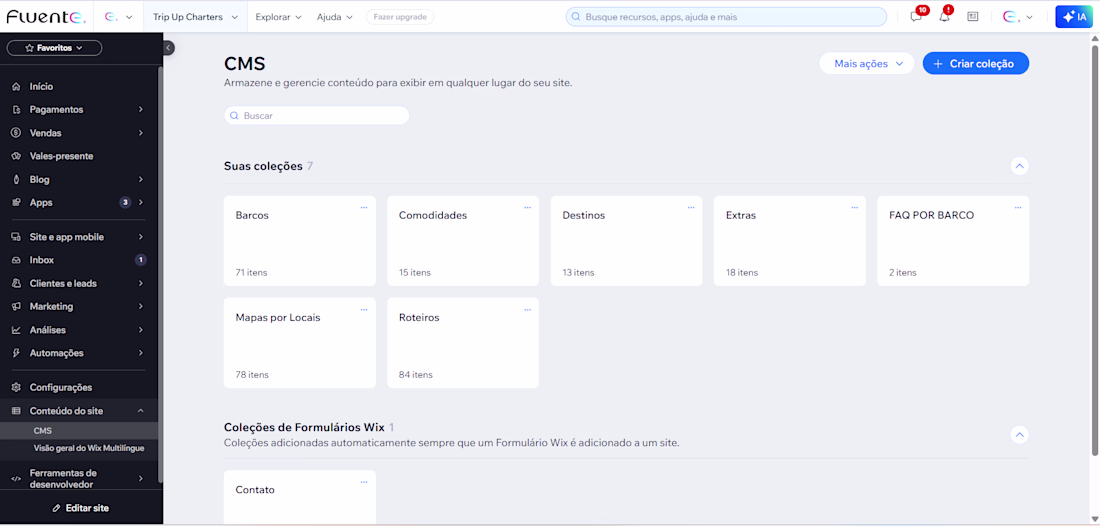1100x526 pixels.
Task: Open the Favoritos dropdown
Action: point(54,48)
